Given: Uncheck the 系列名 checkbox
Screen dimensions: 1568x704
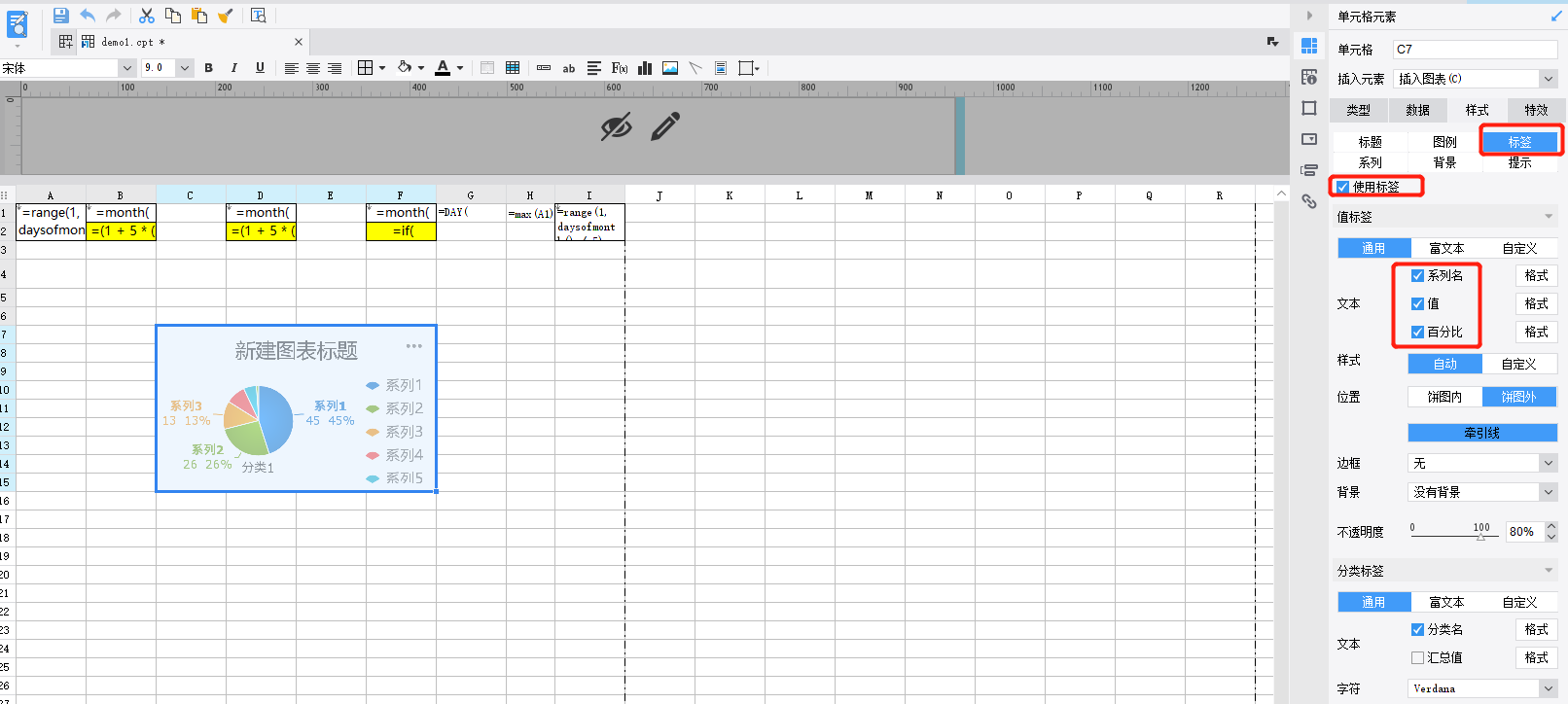Looking at the screenshot, I should (1417, 275).
